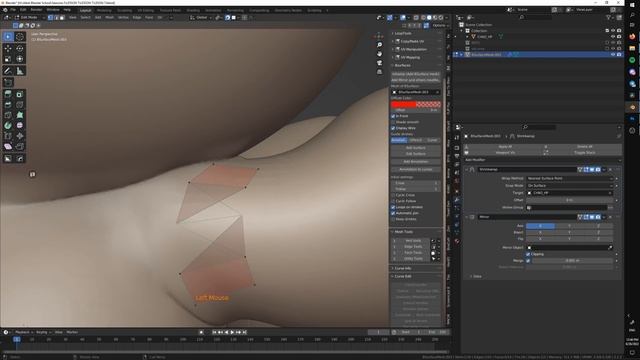Select the Cursor tool in viewport toolbar
640x360 pixels.
(20, 37)
